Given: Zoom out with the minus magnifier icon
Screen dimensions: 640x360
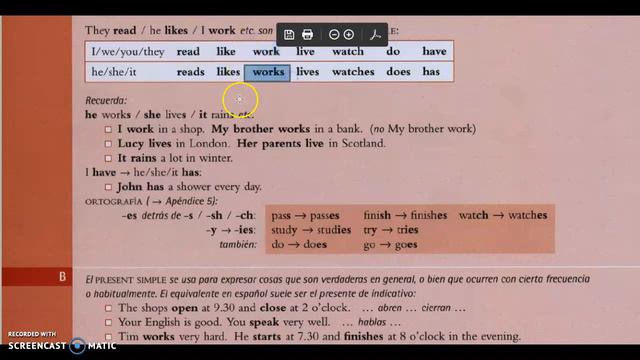Looking at the screenshot, I should (x=334, y=35).
